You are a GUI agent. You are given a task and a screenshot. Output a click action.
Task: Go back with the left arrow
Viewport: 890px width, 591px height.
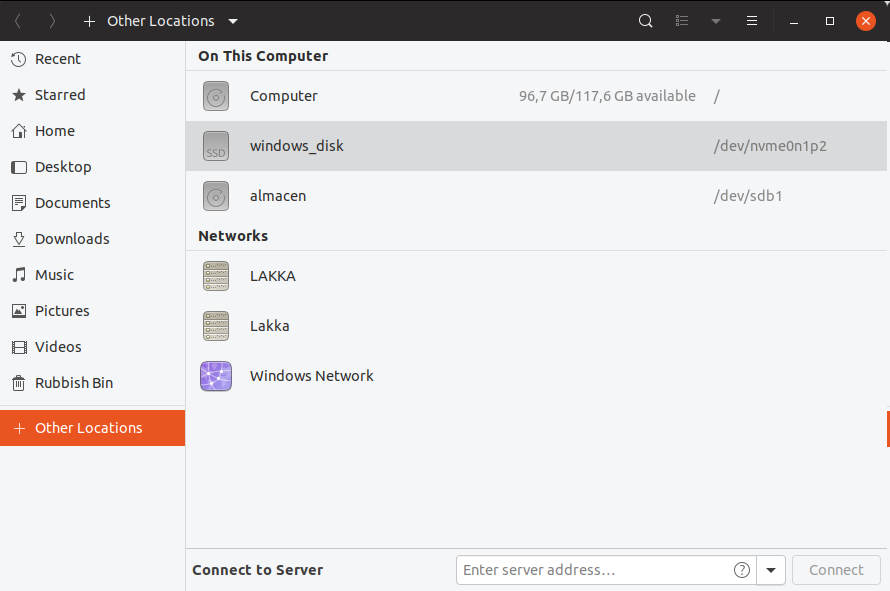[x=18, y=21]
